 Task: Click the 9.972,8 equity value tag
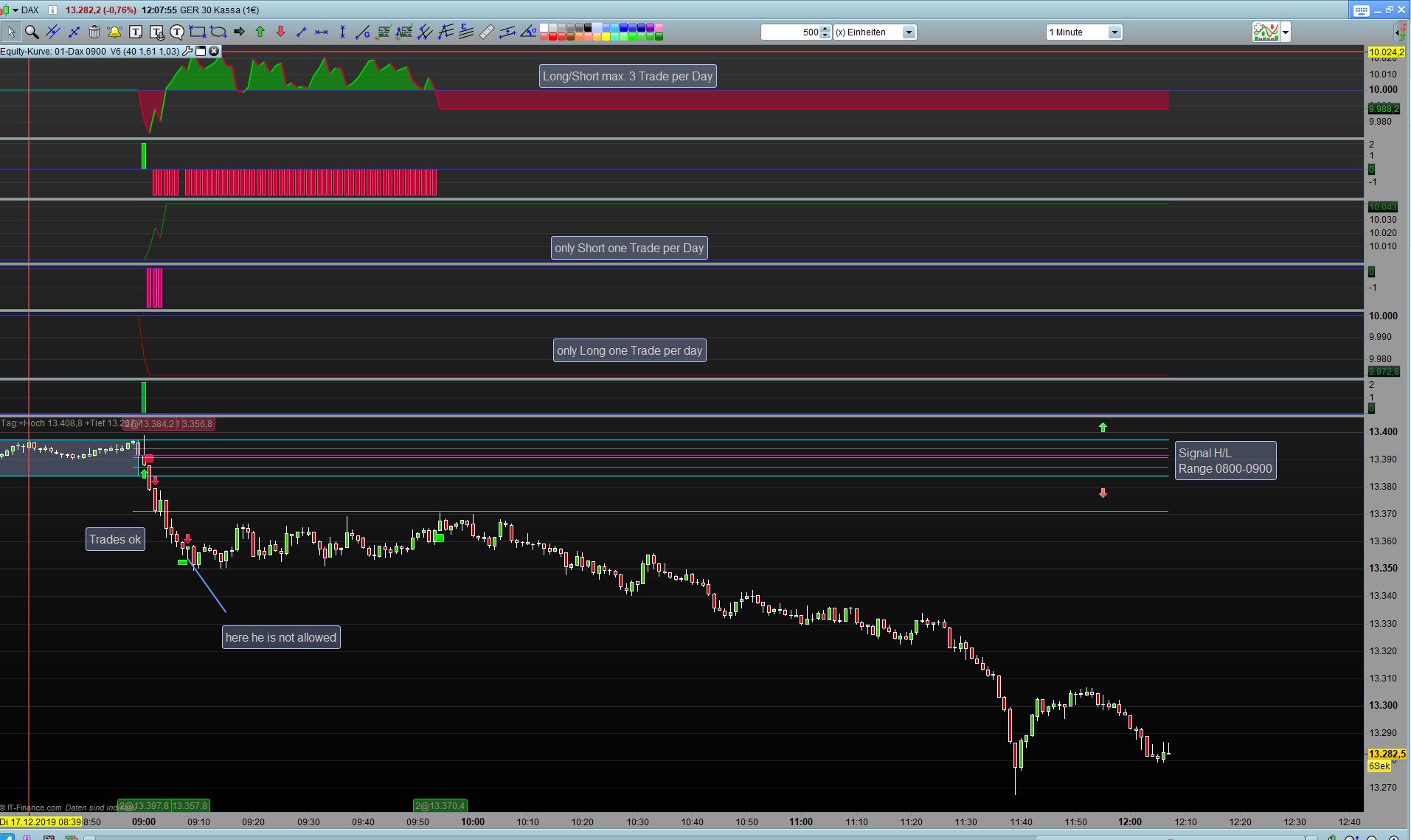pos(1383,372)
